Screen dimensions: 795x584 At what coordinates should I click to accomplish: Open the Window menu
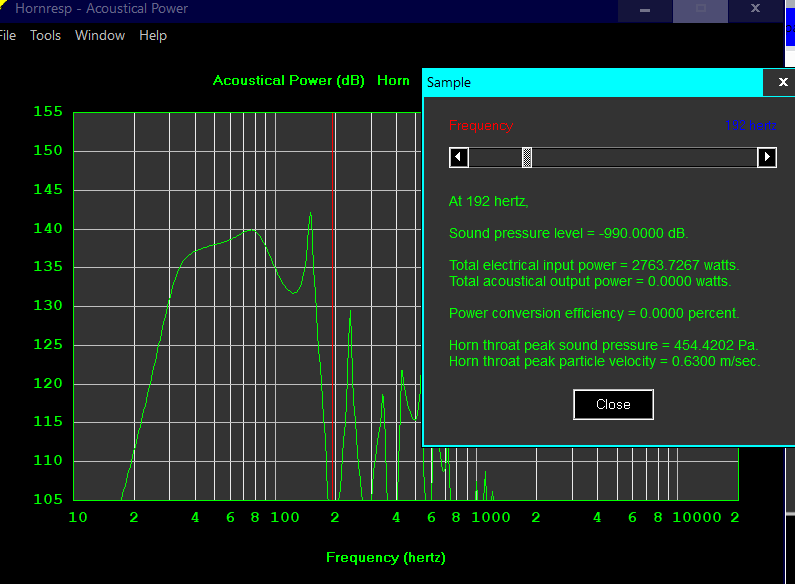(x=100, y=35)
